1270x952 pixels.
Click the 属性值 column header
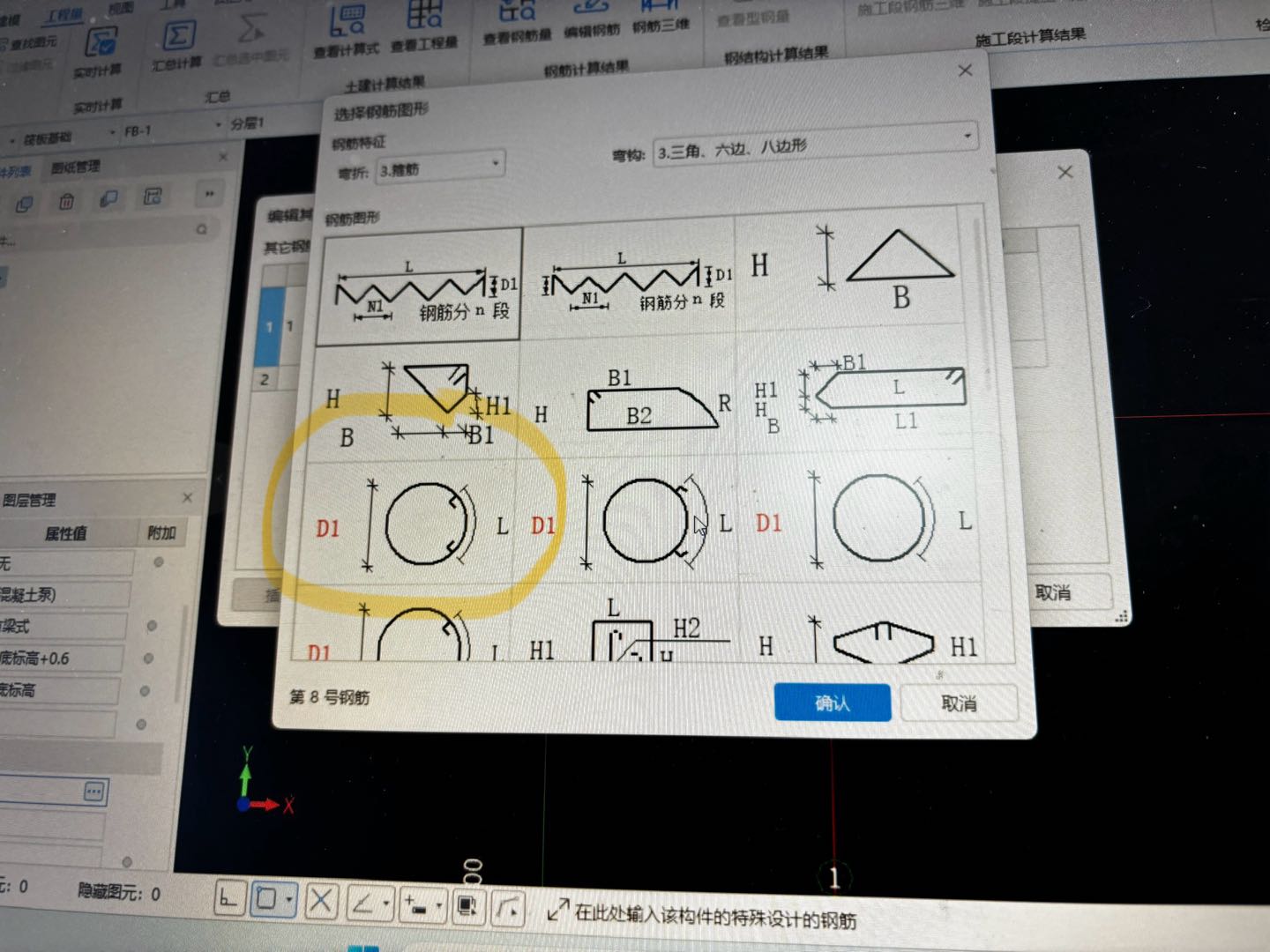67,534
